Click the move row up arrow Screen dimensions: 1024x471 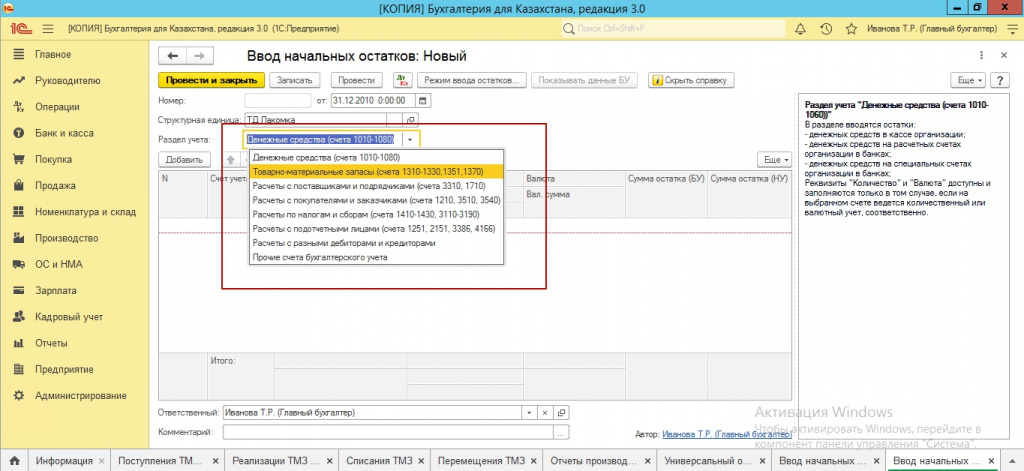(231, 159)
